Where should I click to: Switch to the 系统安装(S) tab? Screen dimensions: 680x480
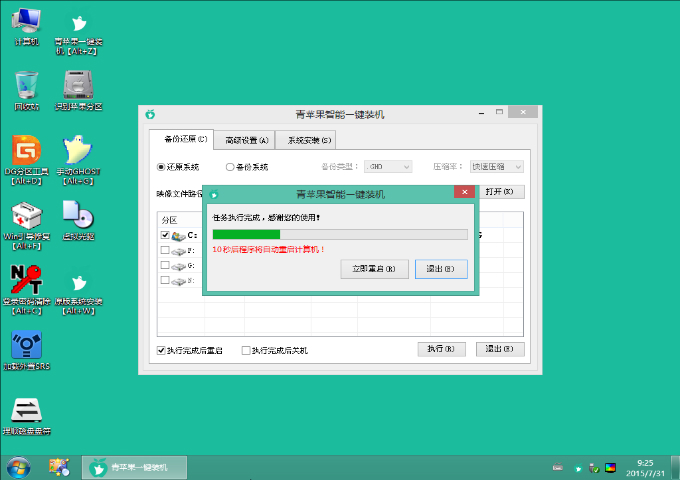[x=306, y=140]
